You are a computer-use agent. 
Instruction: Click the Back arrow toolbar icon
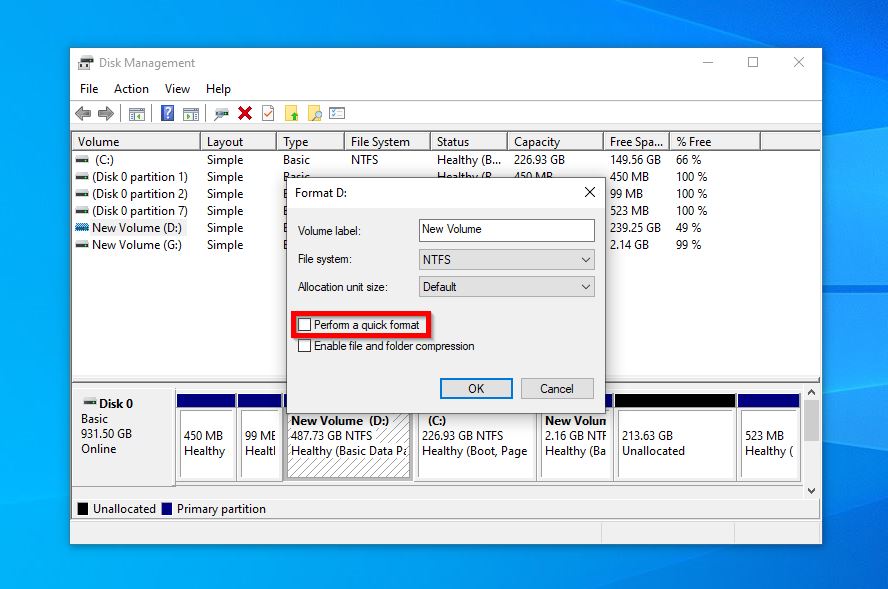click(83, 113)
